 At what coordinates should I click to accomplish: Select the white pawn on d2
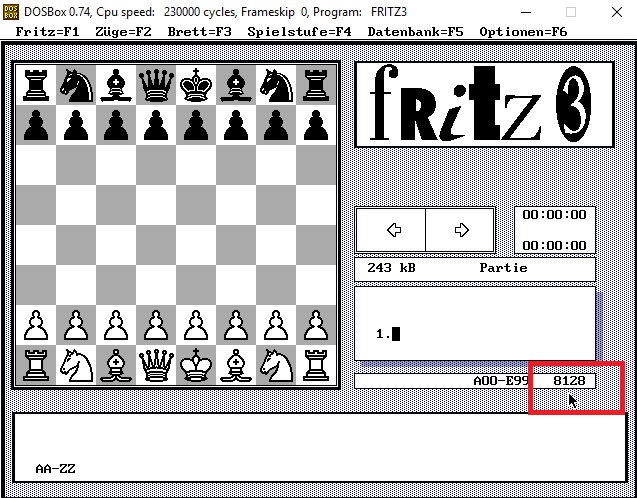(x=156, y=325)
